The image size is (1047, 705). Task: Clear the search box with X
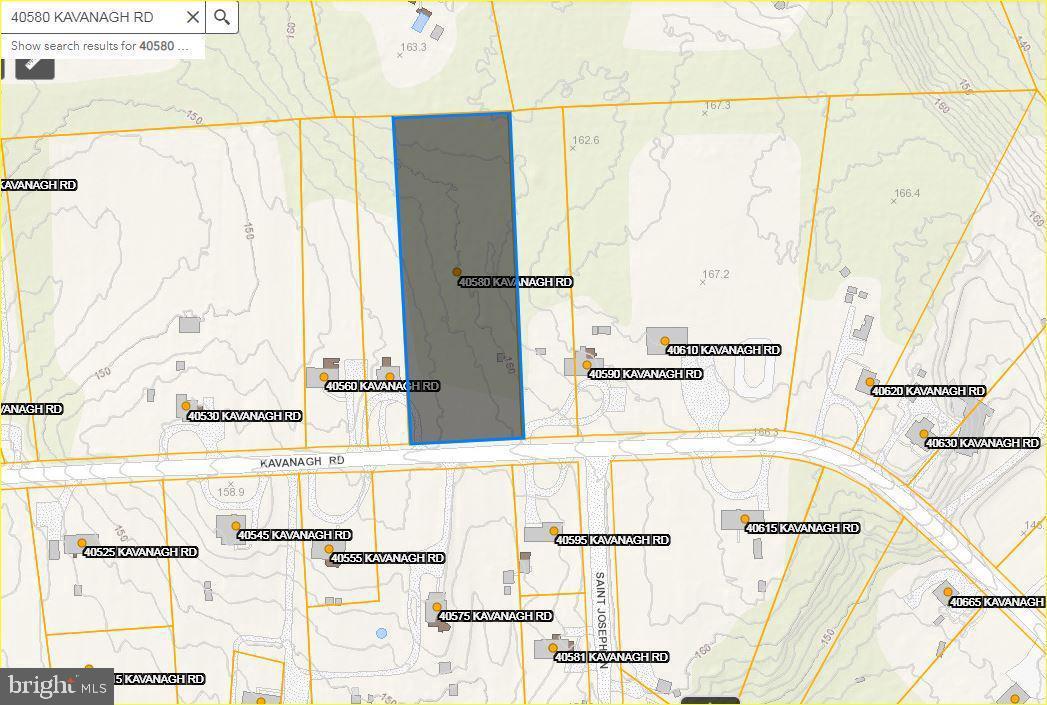(x=191, y=17)
